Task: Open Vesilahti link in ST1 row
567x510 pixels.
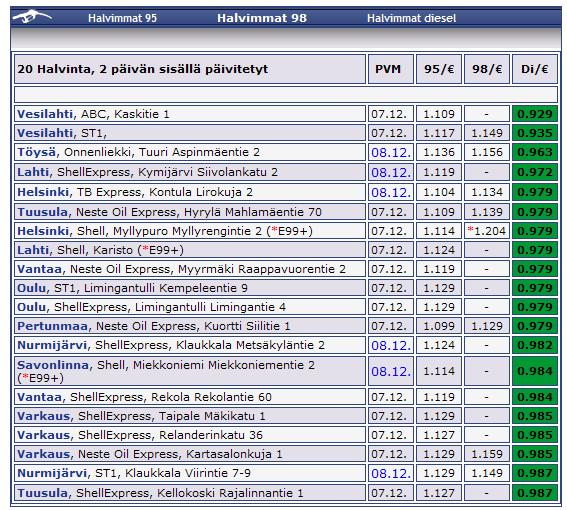Action: (x=45, y=133)
